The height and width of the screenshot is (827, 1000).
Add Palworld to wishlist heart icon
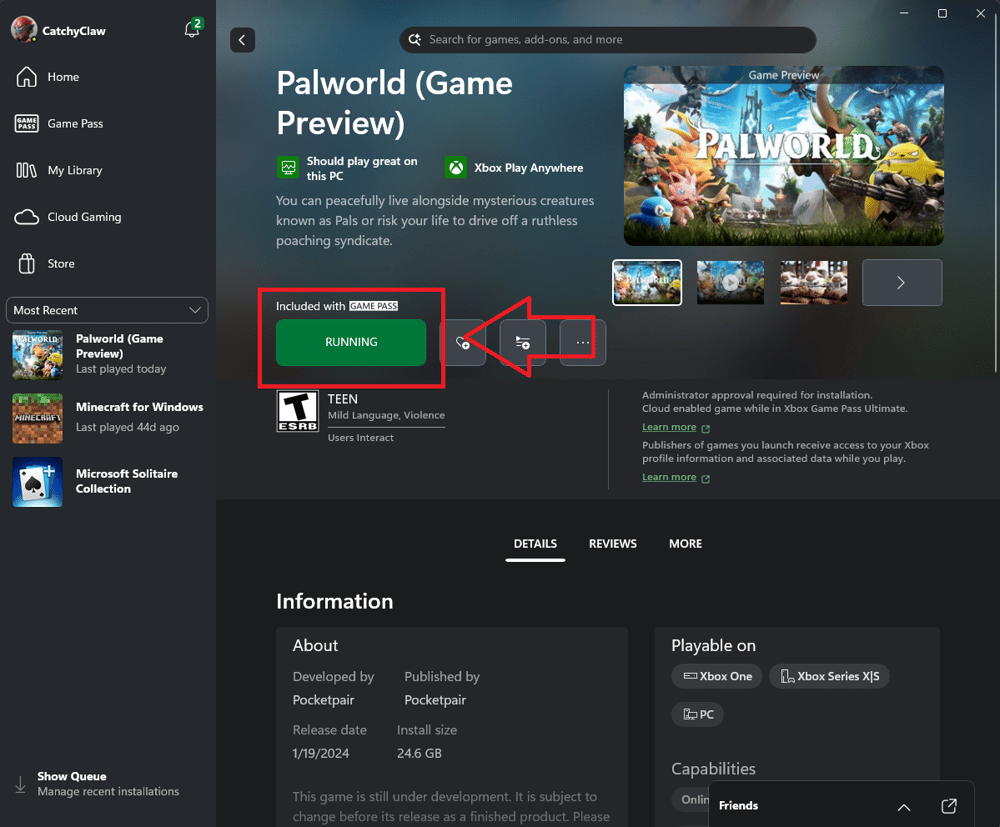462,343
